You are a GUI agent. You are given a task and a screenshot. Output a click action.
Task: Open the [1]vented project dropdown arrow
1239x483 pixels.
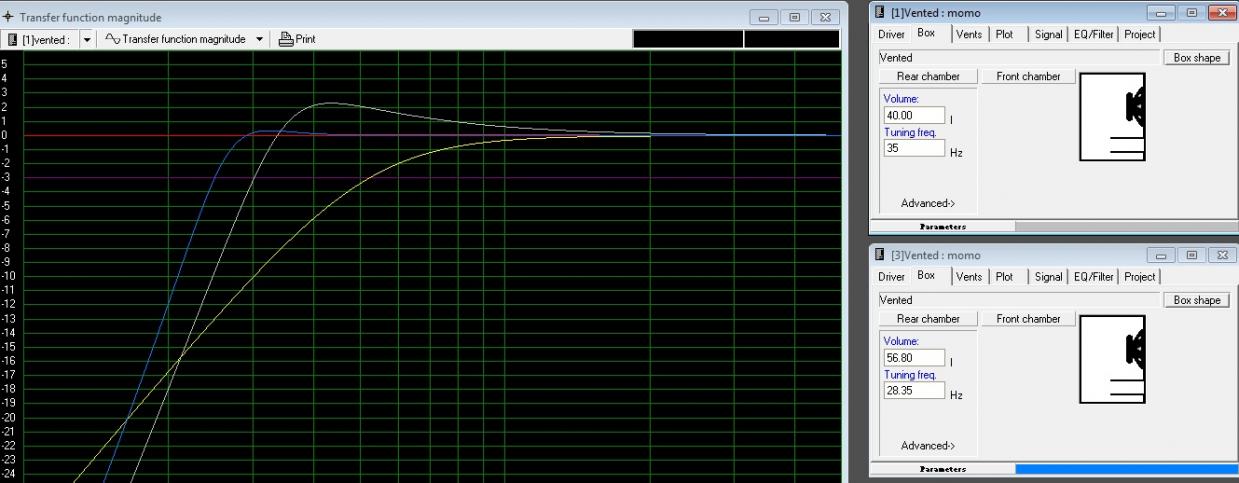(85, 39)
